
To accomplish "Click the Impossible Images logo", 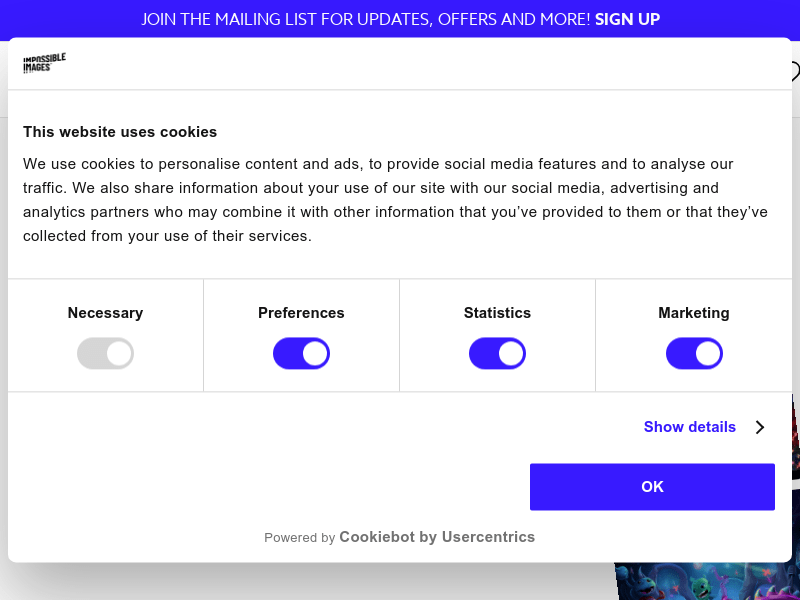I will tap(44, 63).
